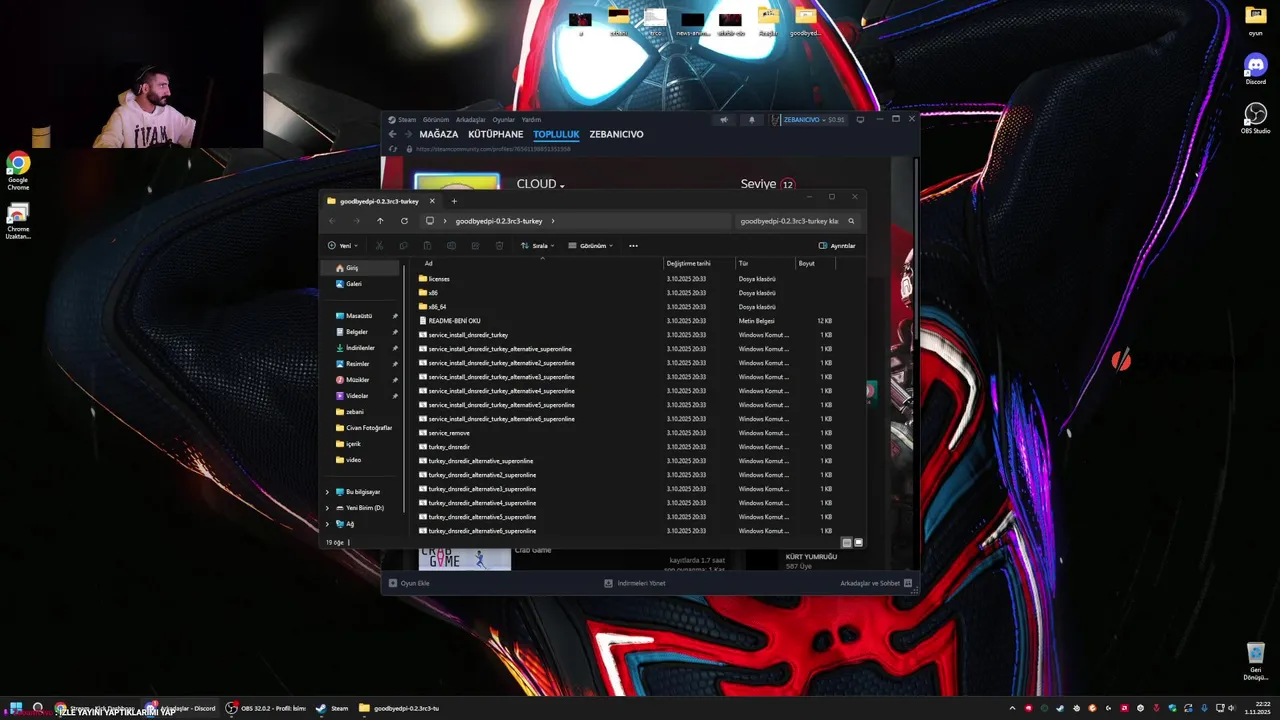
Task: Expand the address bar chevron after goodbyedpi-0.2.3rc3-turkey
Action: 553,221
